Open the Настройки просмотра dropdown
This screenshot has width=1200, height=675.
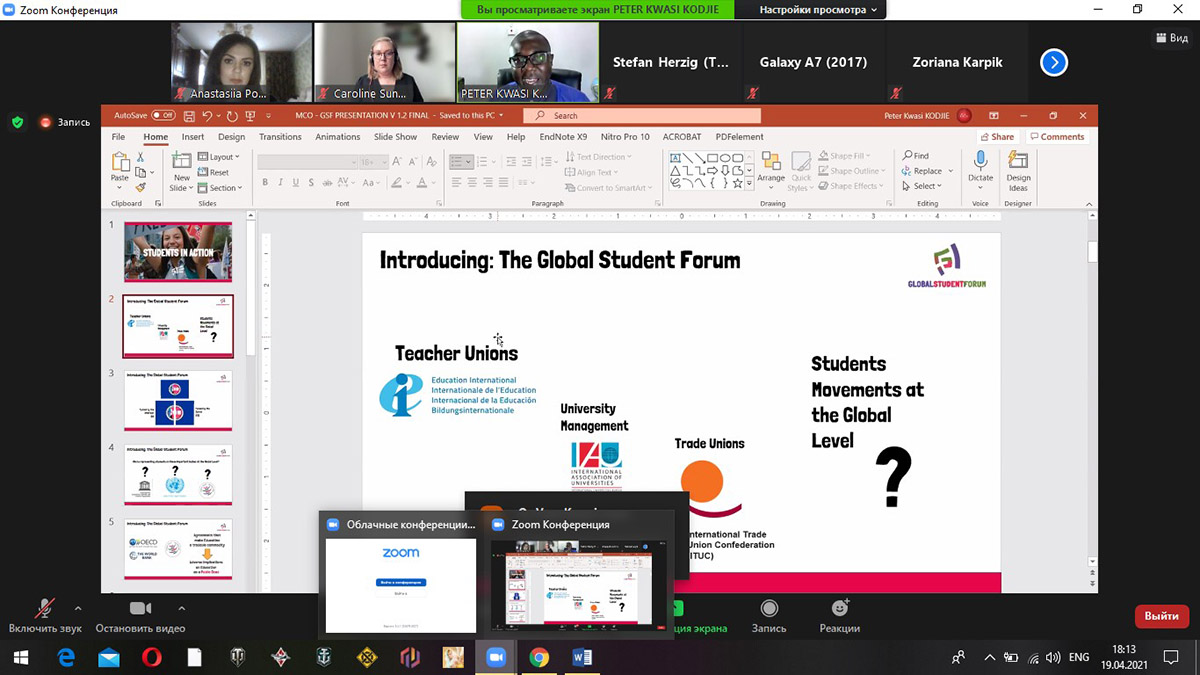(818, 10)
